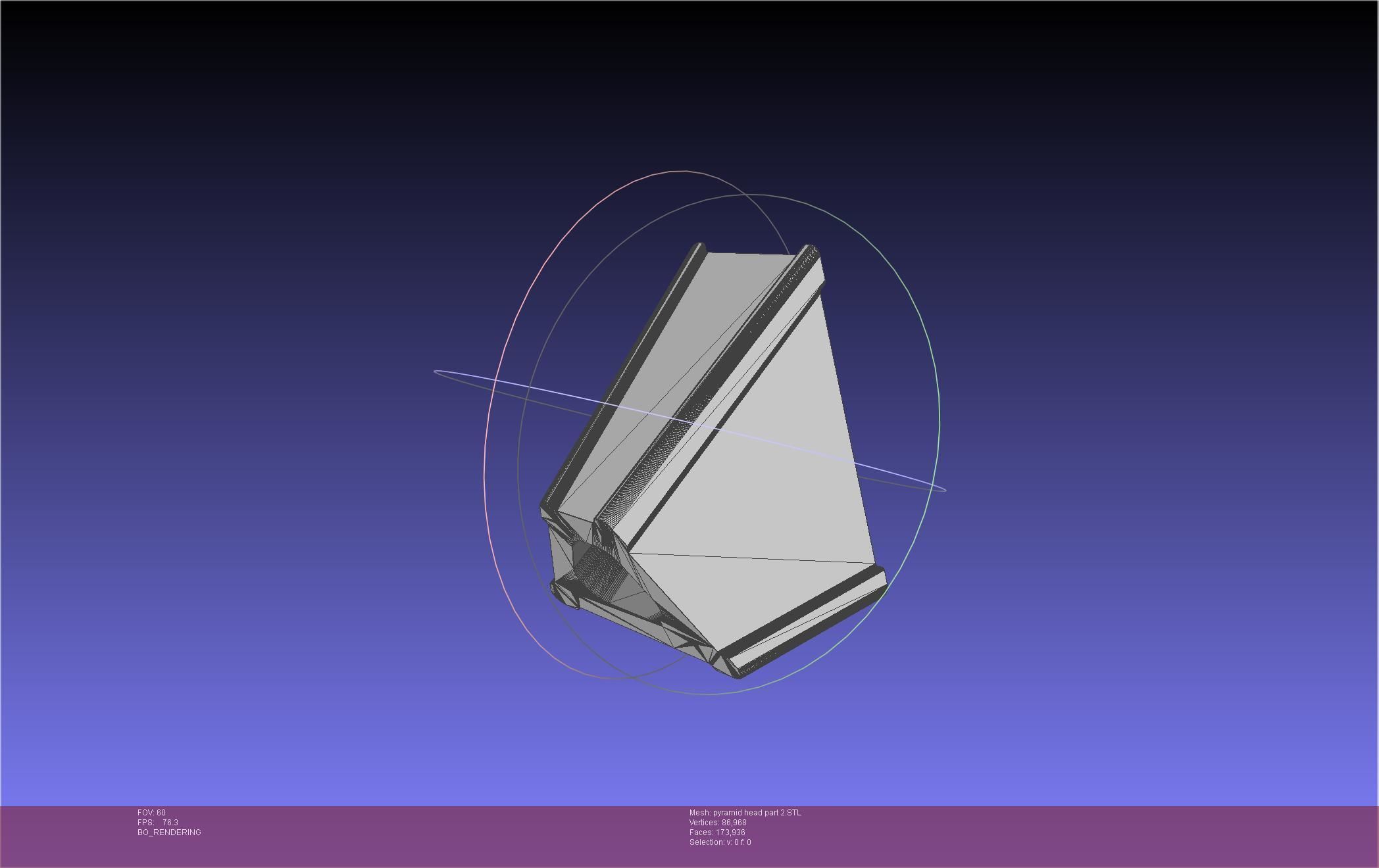
Task: Click the mesh name pyramid head part 2.STL
Action: click(745, 813)
